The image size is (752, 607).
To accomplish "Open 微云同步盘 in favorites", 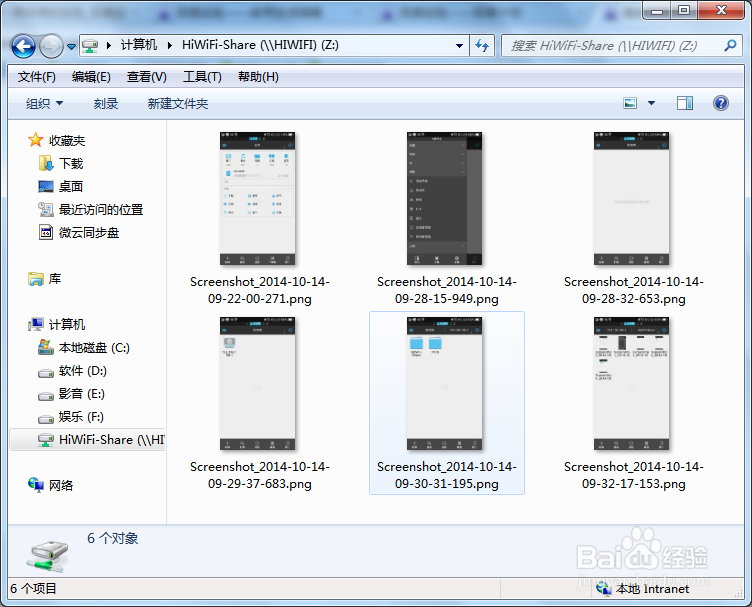I will click(x=89, y=233).
